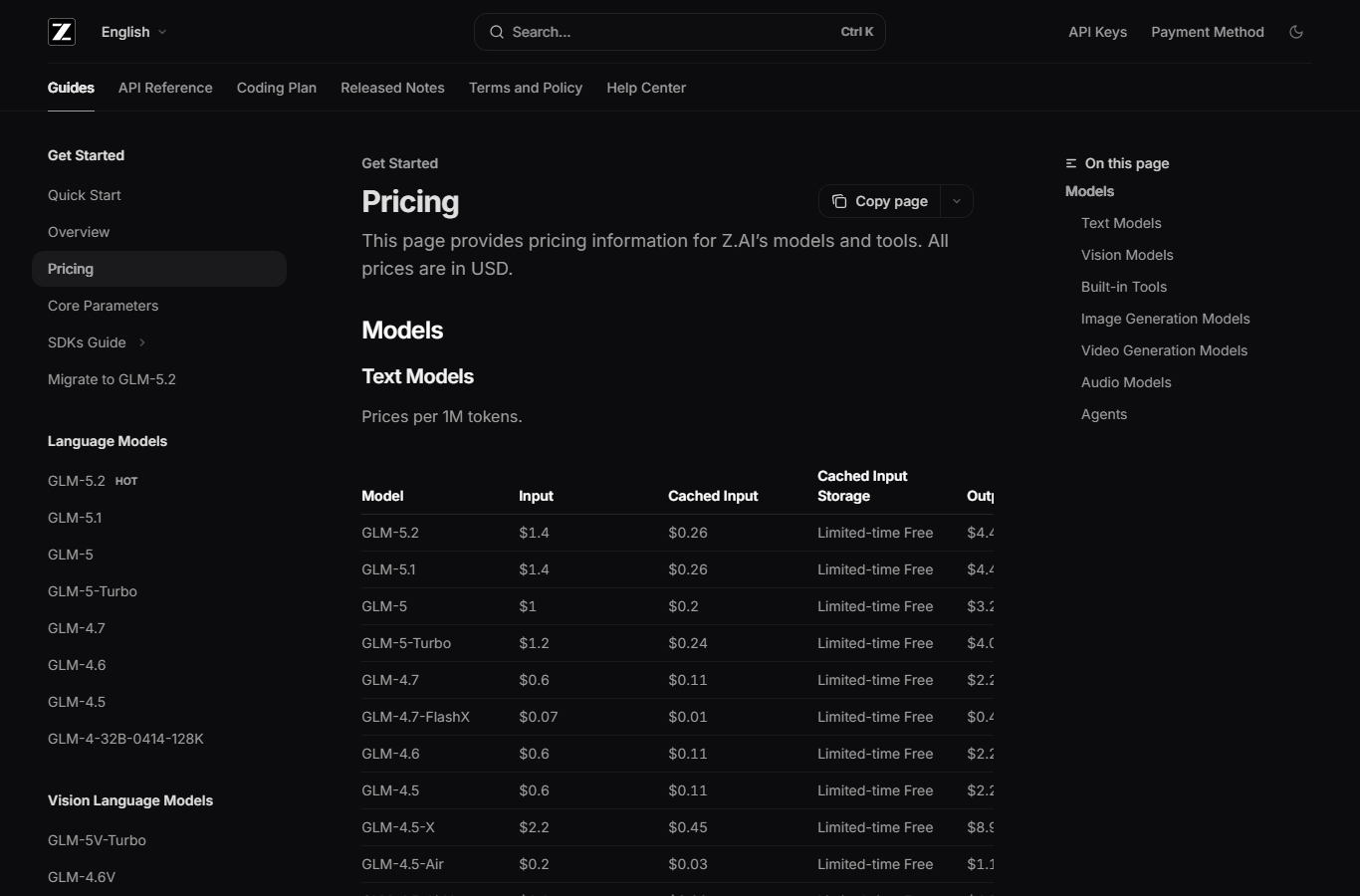Jump to Agents section
The image size is (1360, 896).
[x=1104, y=414]
